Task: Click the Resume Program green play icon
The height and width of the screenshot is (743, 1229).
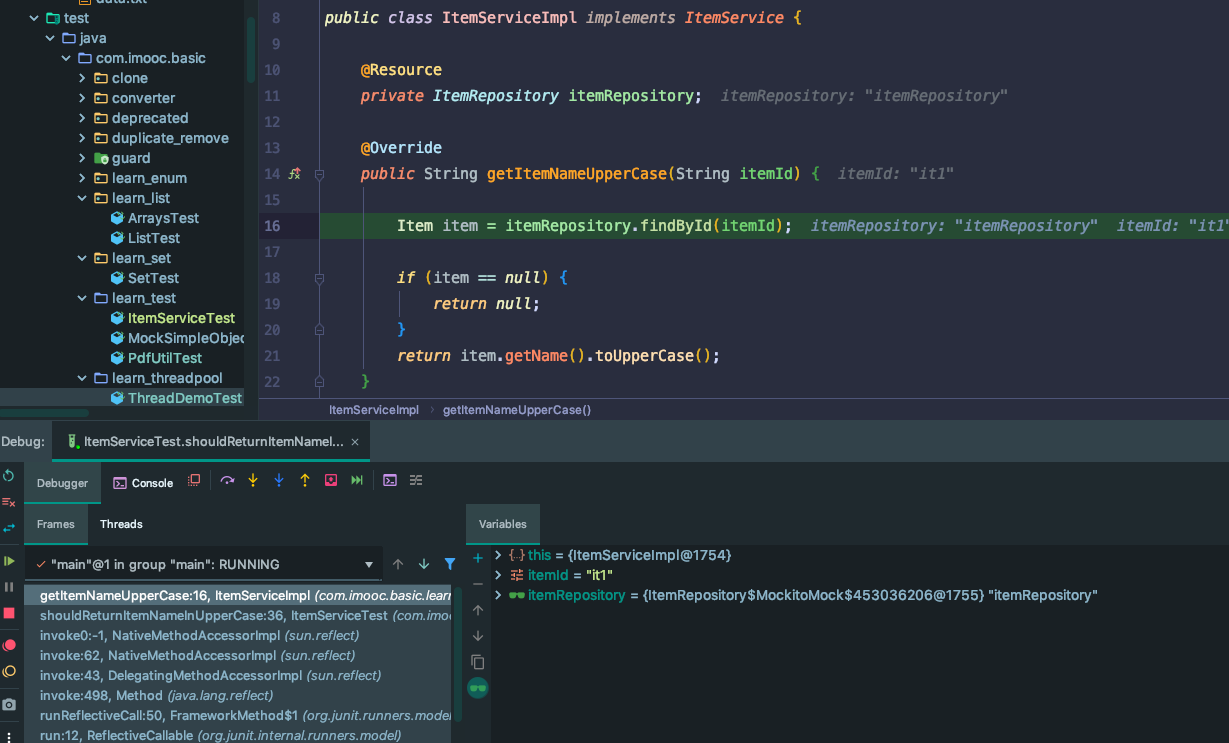Action: pyautogui.click(x=9, y=561)
